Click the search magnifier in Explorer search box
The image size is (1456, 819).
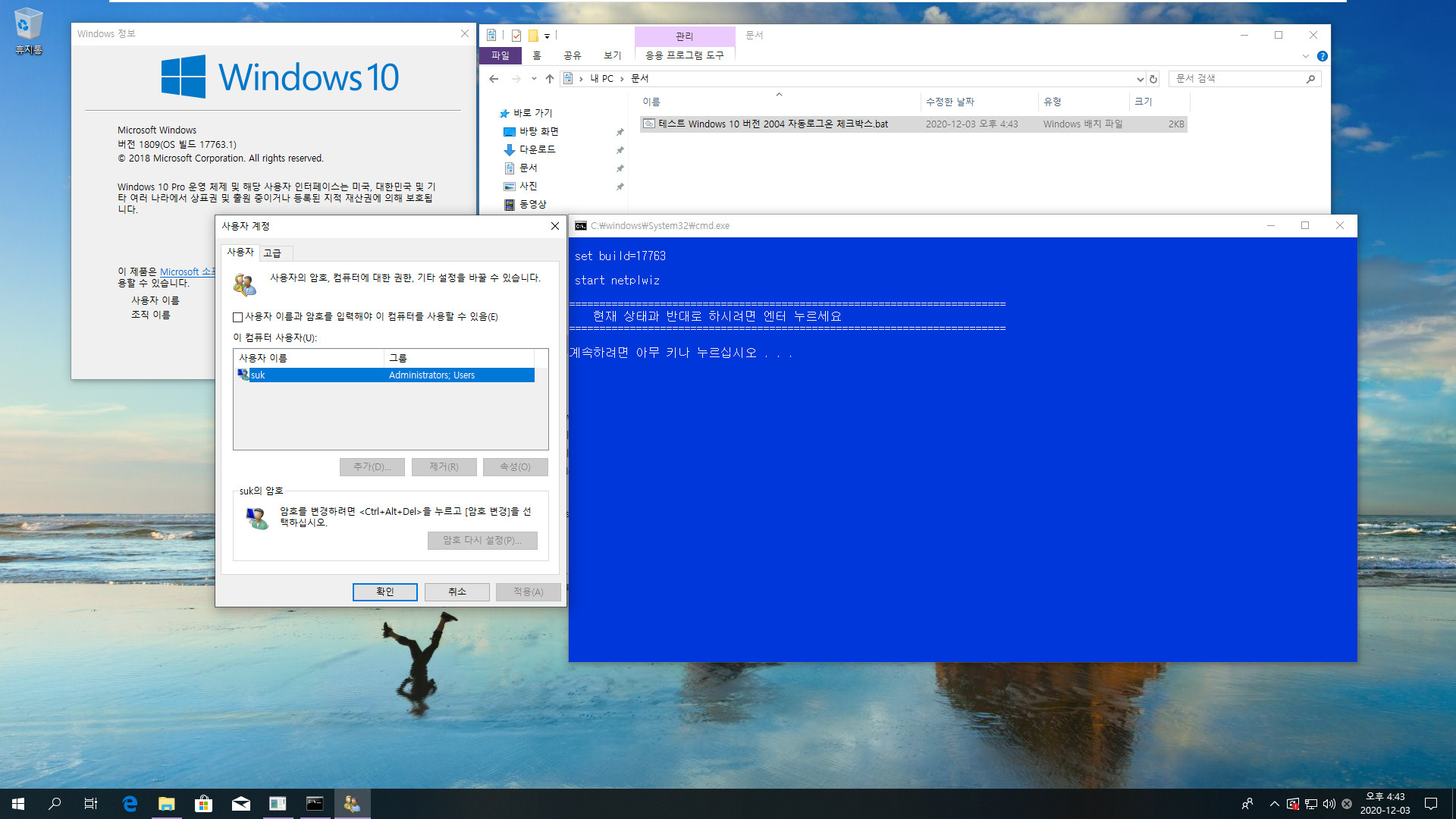pos(1310,79)
